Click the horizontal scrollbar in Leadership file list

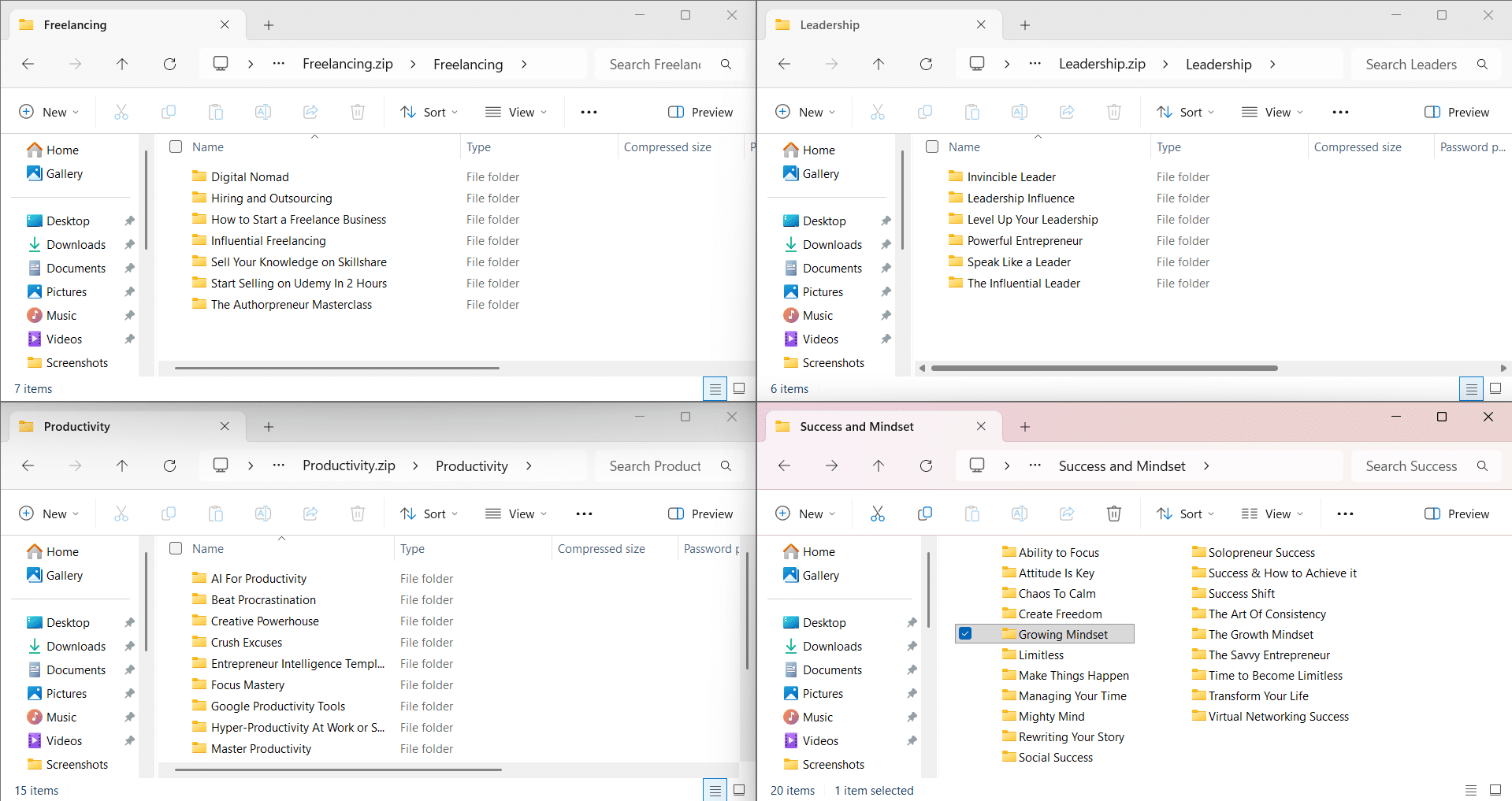[x=1103, y=368]
